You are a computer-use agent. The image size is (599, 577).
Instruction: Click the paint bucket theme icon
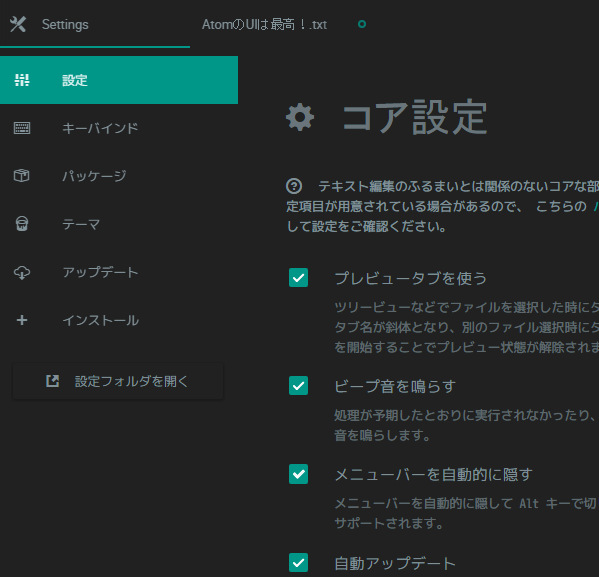22,224
